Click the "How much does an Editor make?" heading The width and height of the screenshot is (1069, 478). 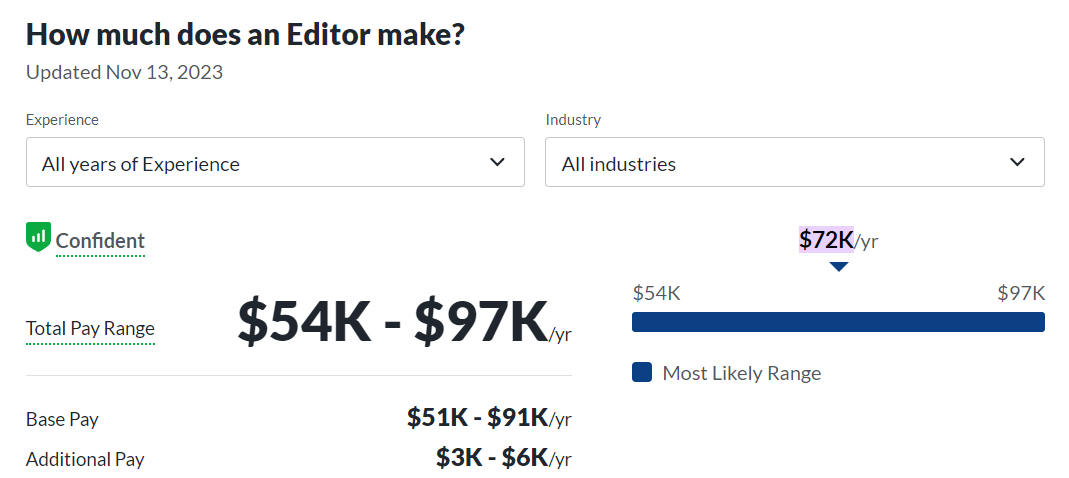coord(245,34)
